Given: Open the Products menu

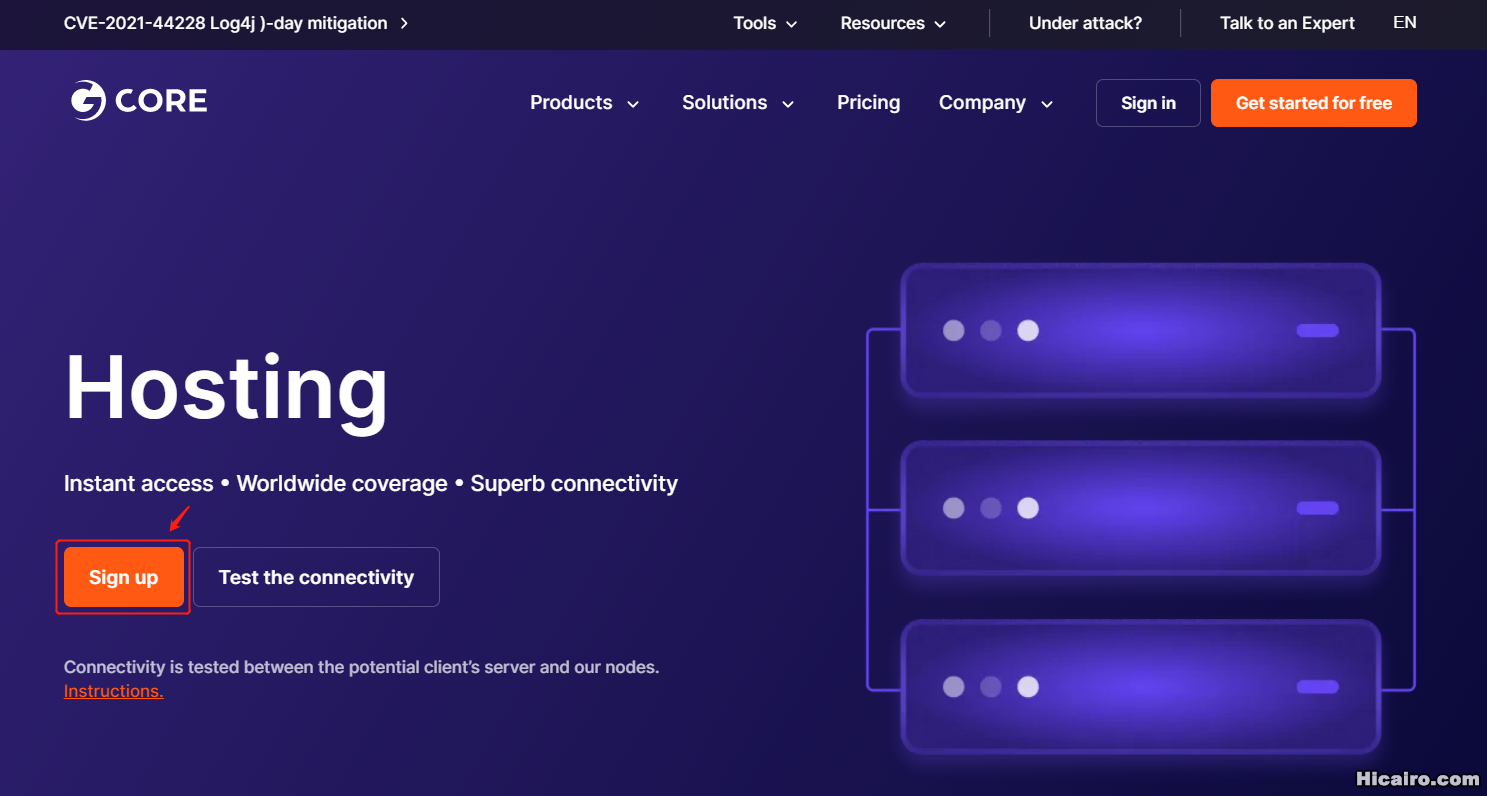Looking at the screenshot, I should click(571, 102).
